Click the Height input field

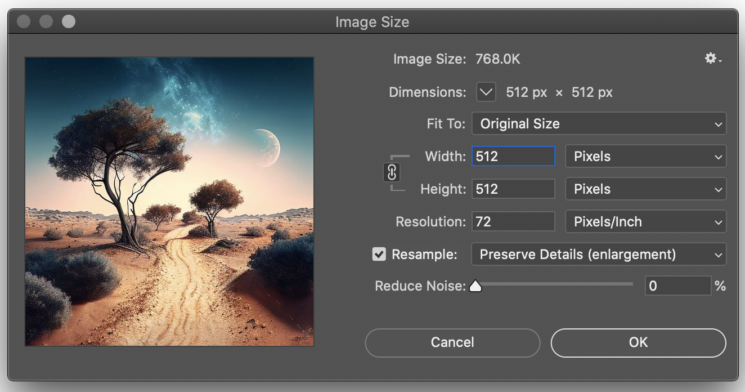[x=513, y=189]
